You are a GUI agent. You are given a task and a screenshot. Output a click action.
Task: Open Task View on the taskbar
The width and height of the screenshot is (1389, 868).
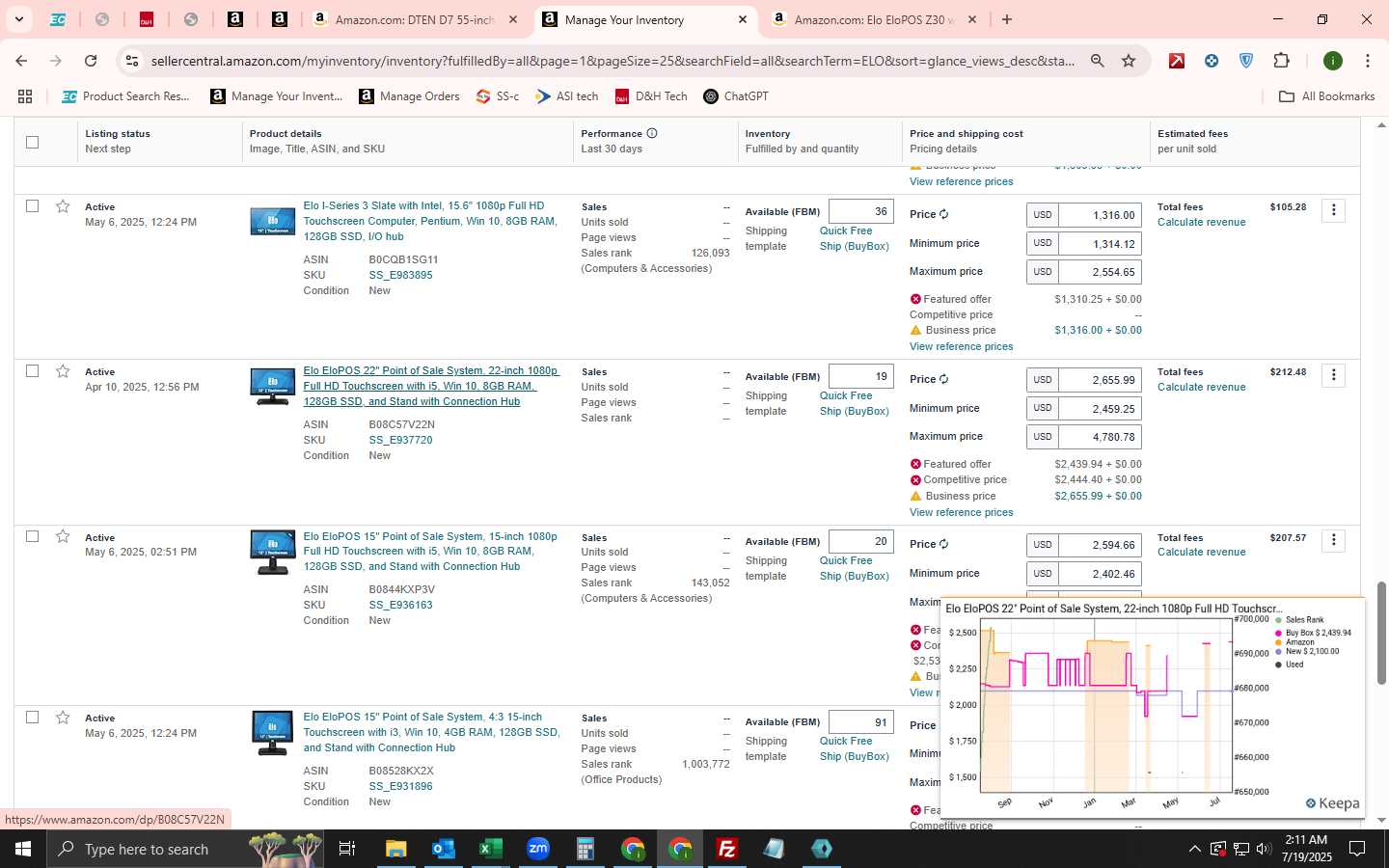click(x=346, y=849)
